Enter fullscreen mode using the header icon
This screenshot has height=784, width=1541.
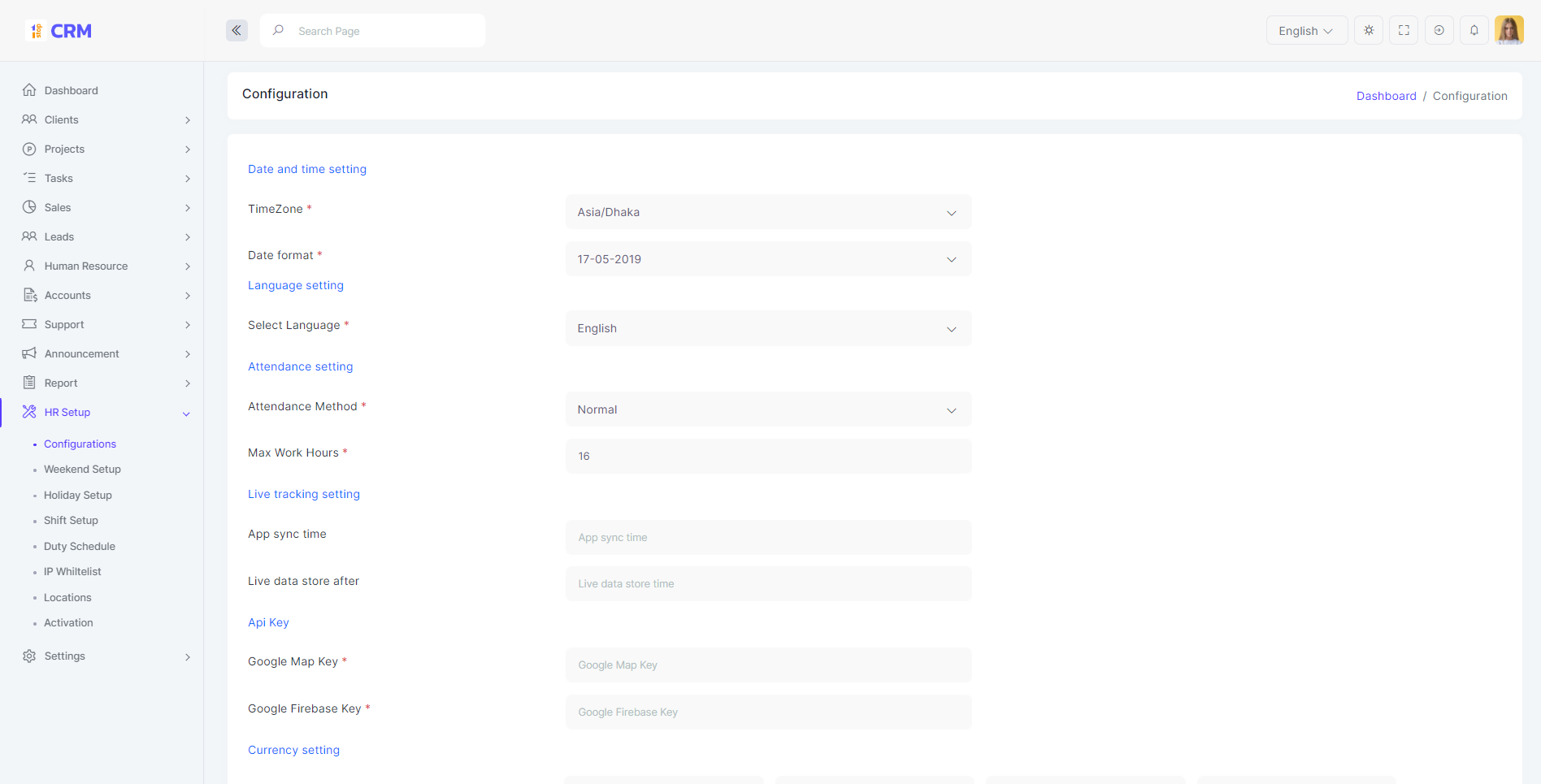coord(1404,31)
